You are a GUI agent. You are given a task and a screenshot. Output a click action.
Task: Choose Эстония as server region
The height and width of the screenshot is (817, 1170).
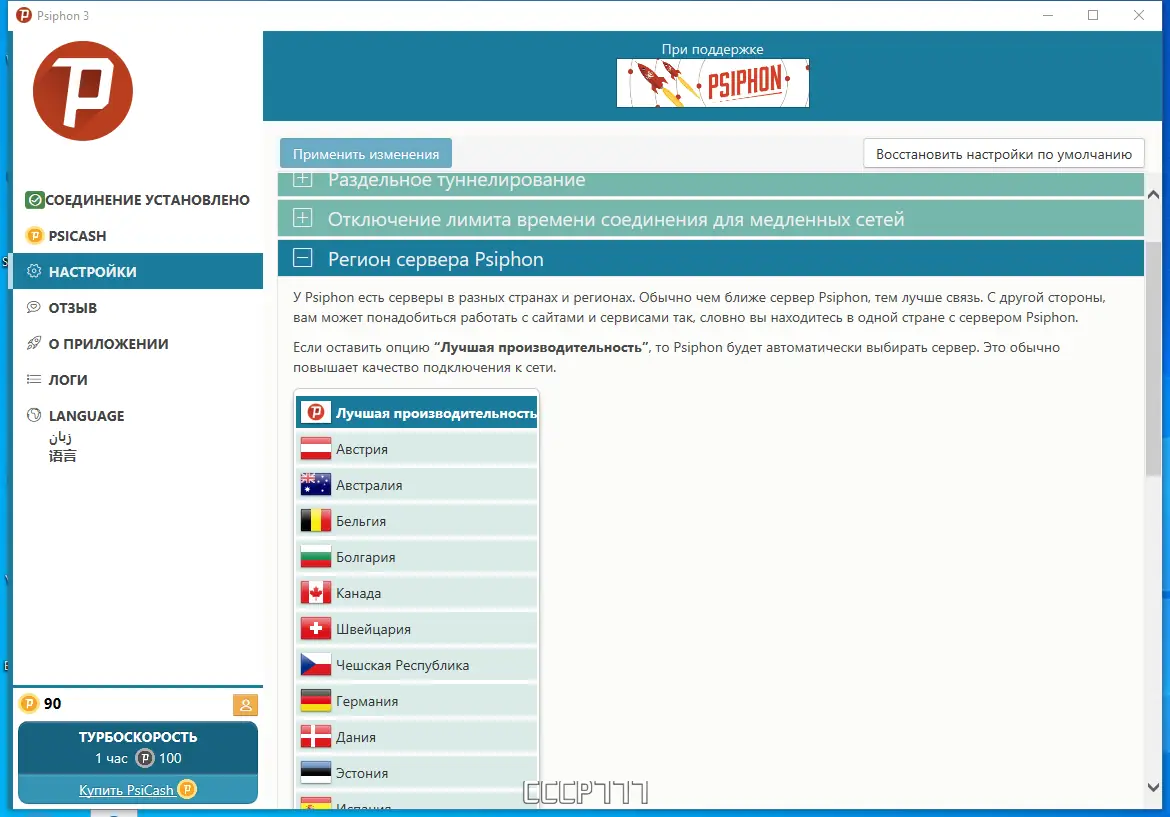pyautogui.click(x=417, y=773)
